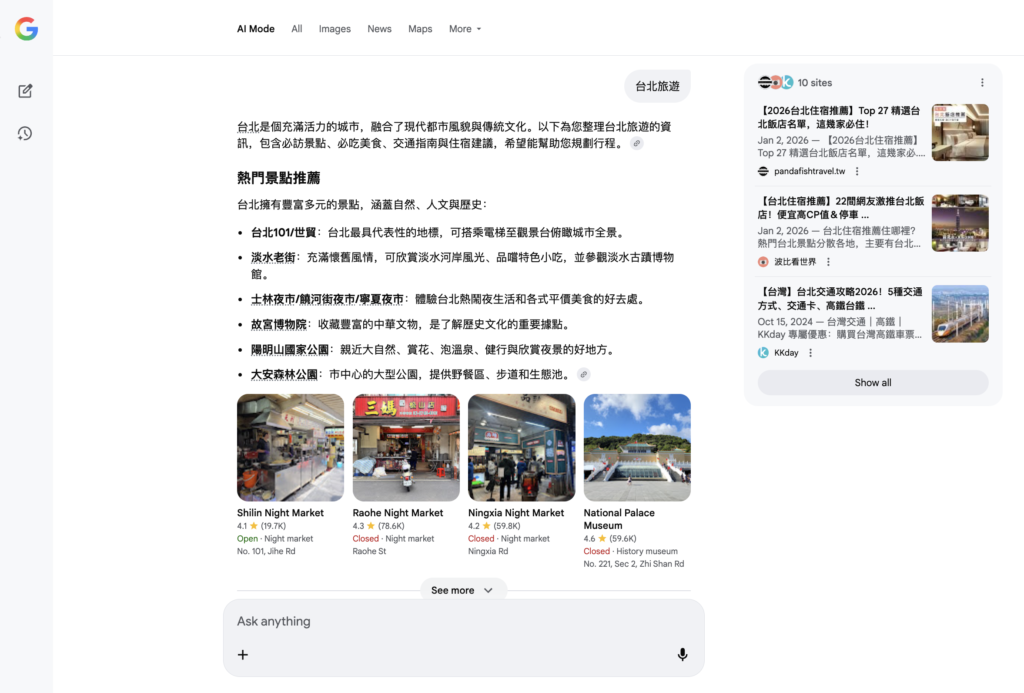Image resolution: width=1024 pixels, height=693 pixels.
Task: Open National Palace Museum photo card
Action: tap(637, 448)
